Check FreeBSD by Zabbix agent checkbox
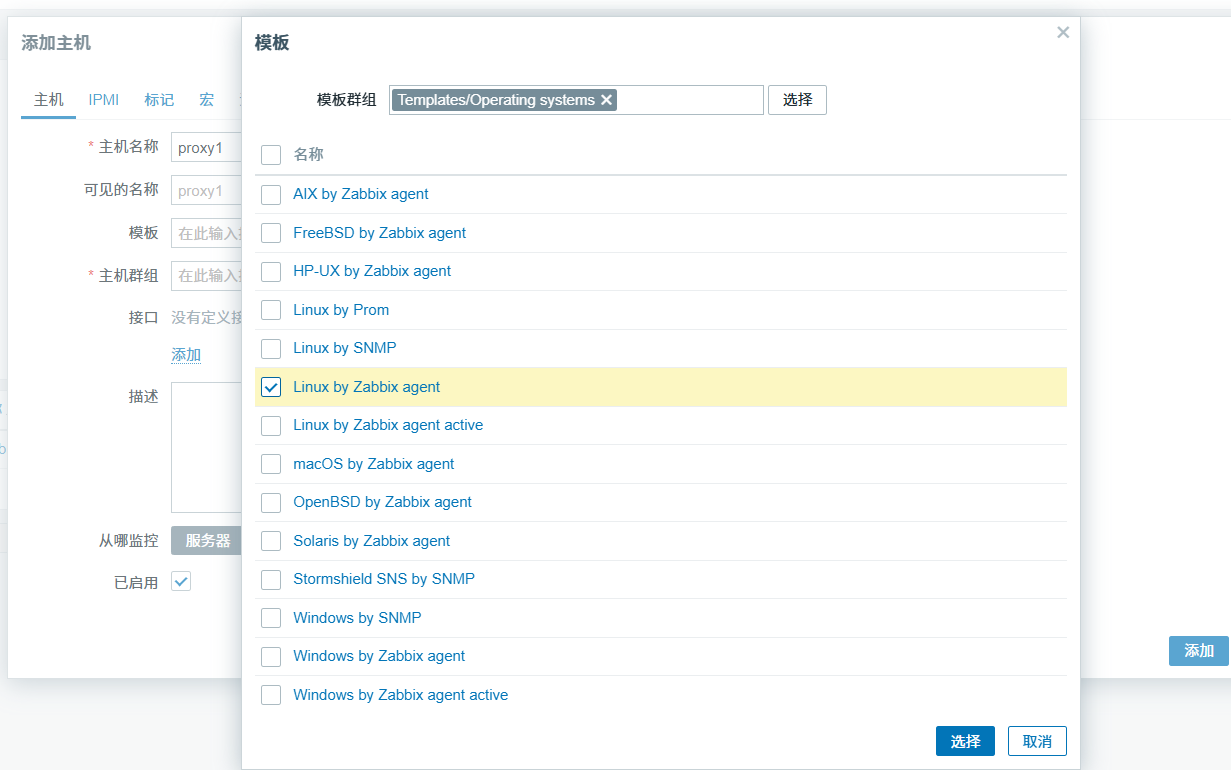Screen dimensions: 1231x770 point(271,233)
